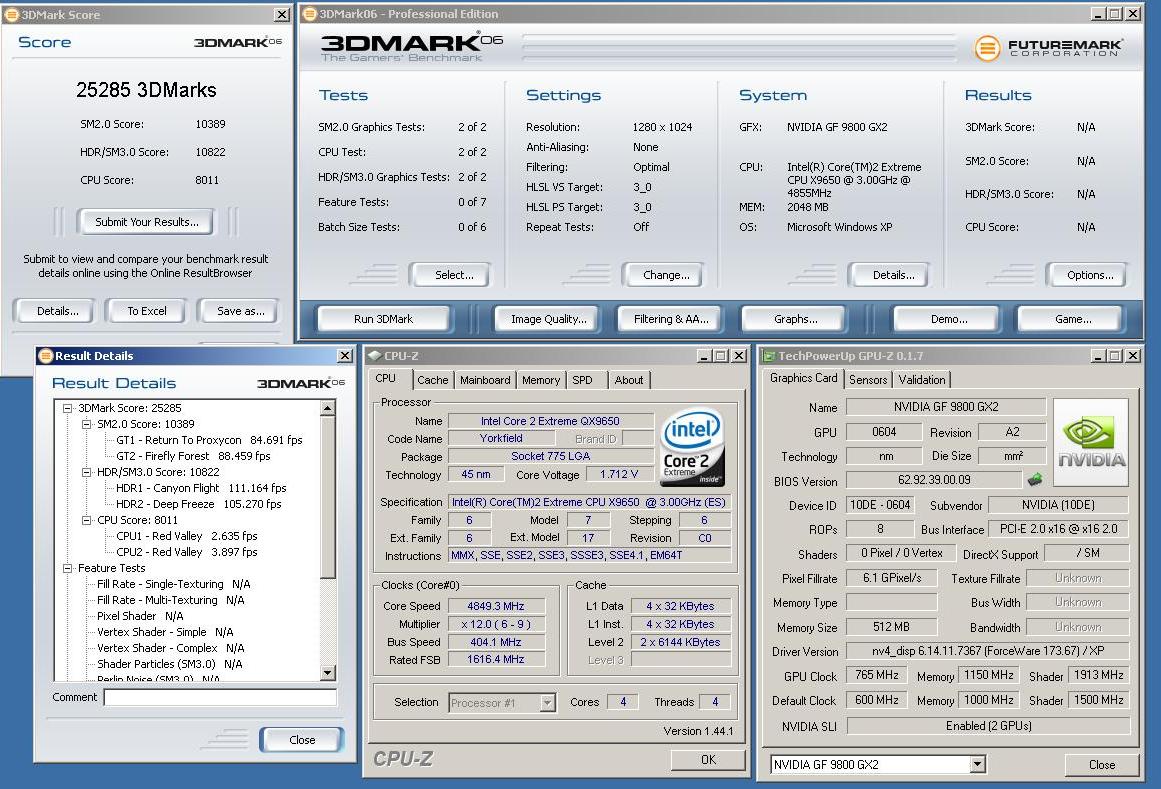The height and width of the screenshot is (789, 1161).
Task: Click the GPU-Z Driver Version field
Action: (988, 651)
